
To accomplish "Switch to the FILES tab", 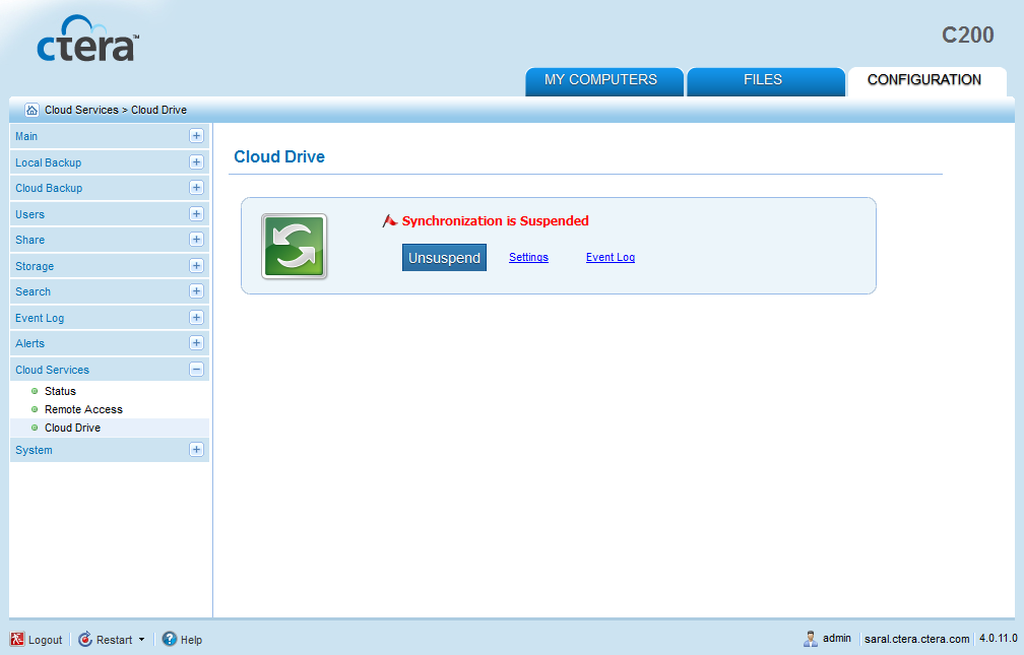I will (765, 81).
